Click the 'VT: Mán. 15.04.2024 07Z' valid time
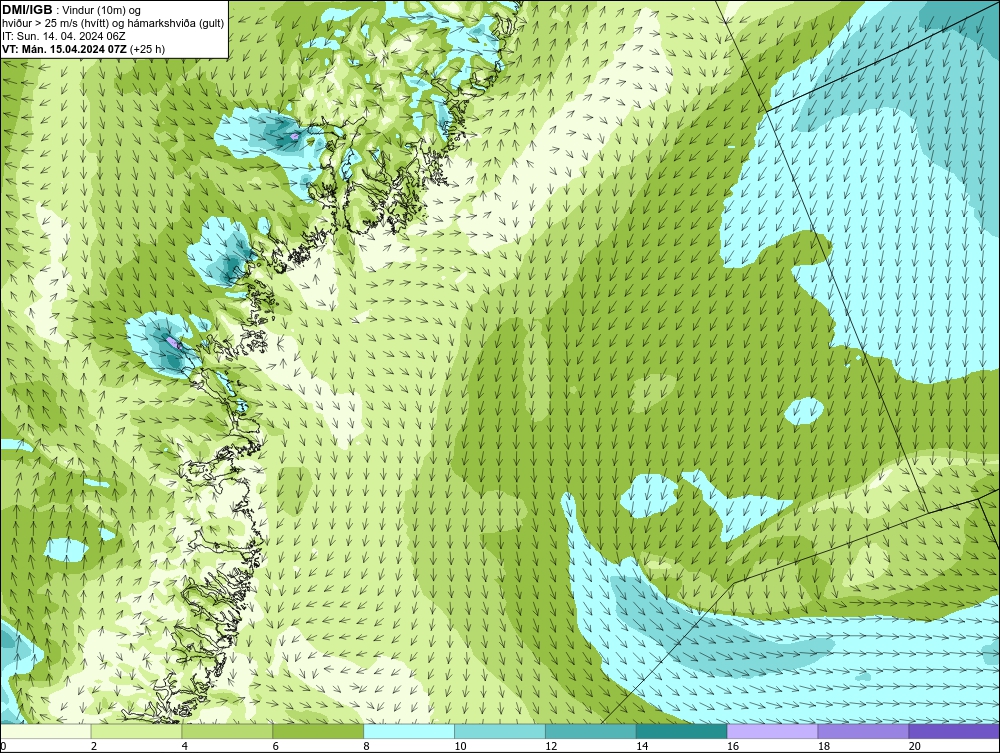The image size is (1000, 753). pos(64,49)
